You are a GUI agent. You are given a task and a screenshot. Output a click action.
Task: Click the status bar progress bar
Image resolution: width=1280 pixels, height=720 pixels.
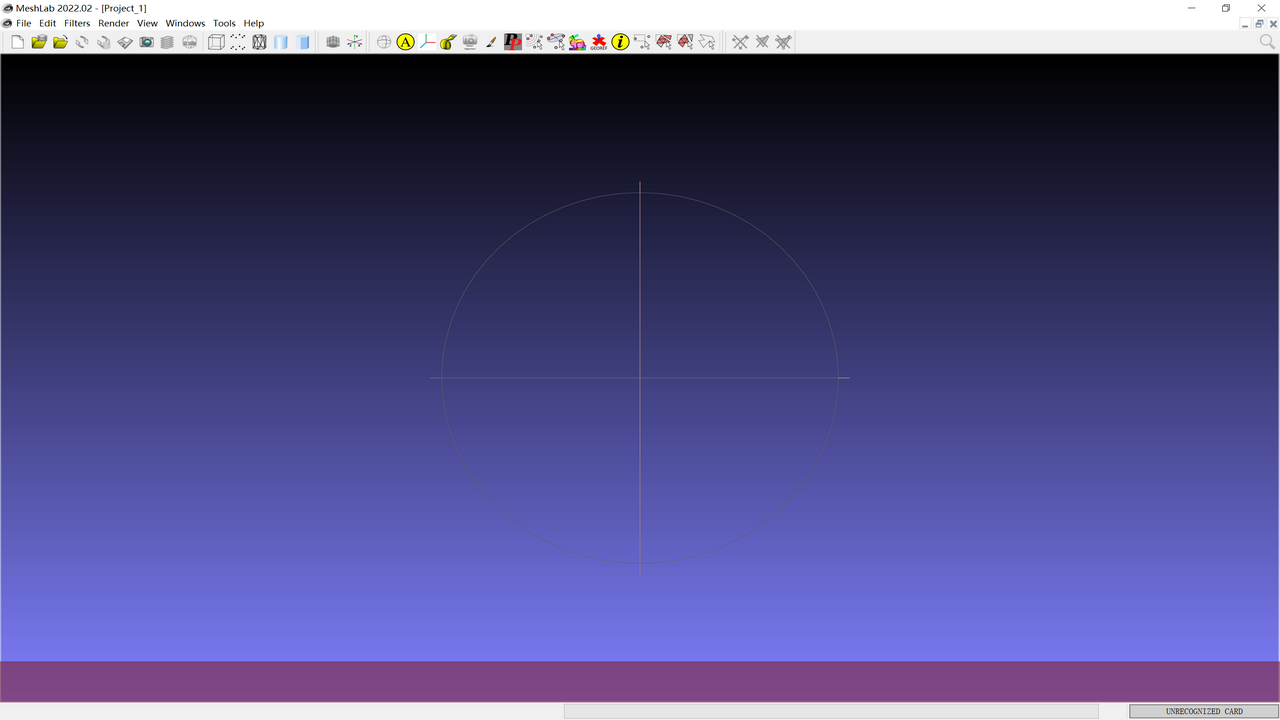click(x=831, y=711)
